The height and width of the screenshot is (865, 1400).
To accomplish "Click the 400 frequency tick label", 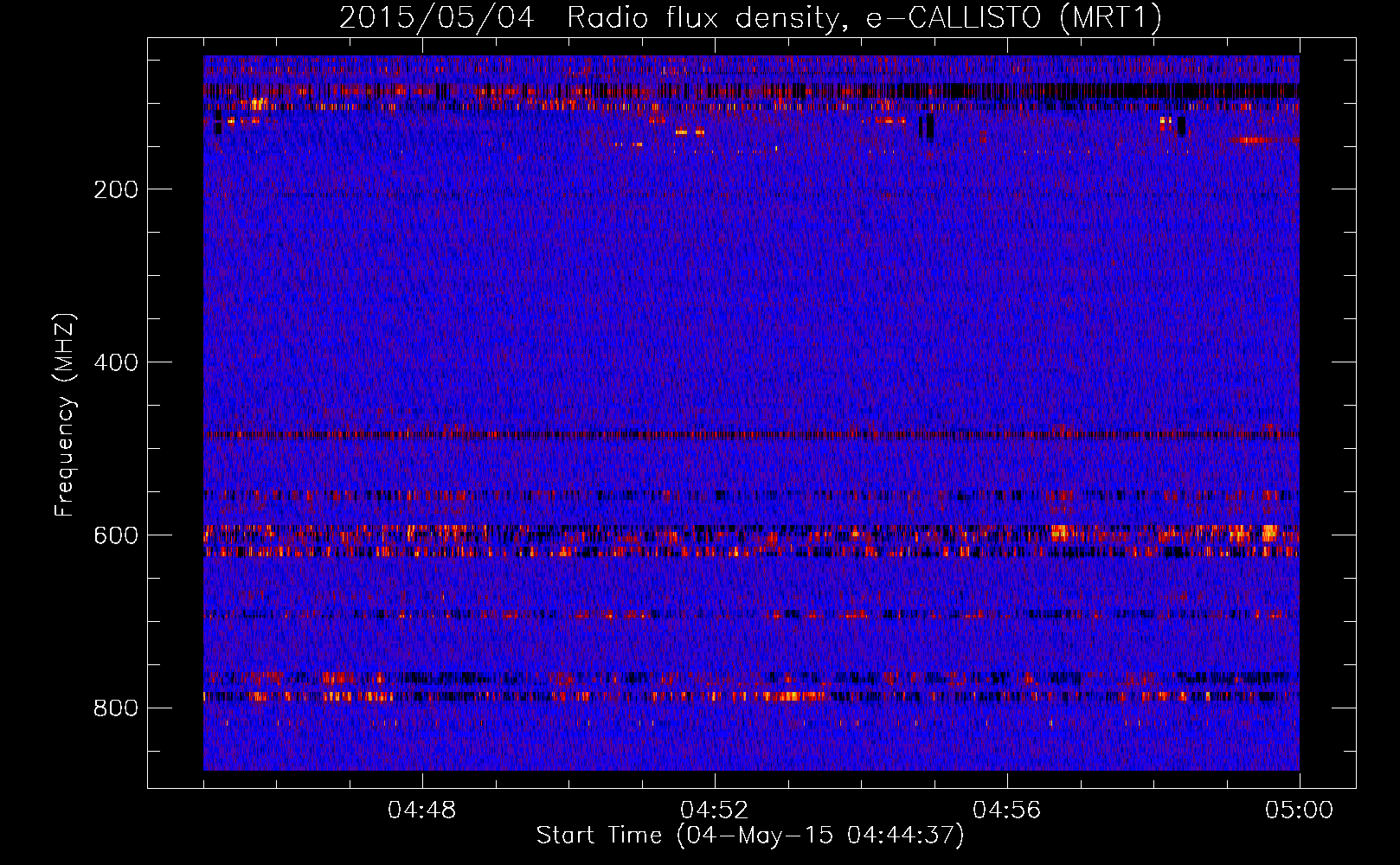I will coord(116,362).
